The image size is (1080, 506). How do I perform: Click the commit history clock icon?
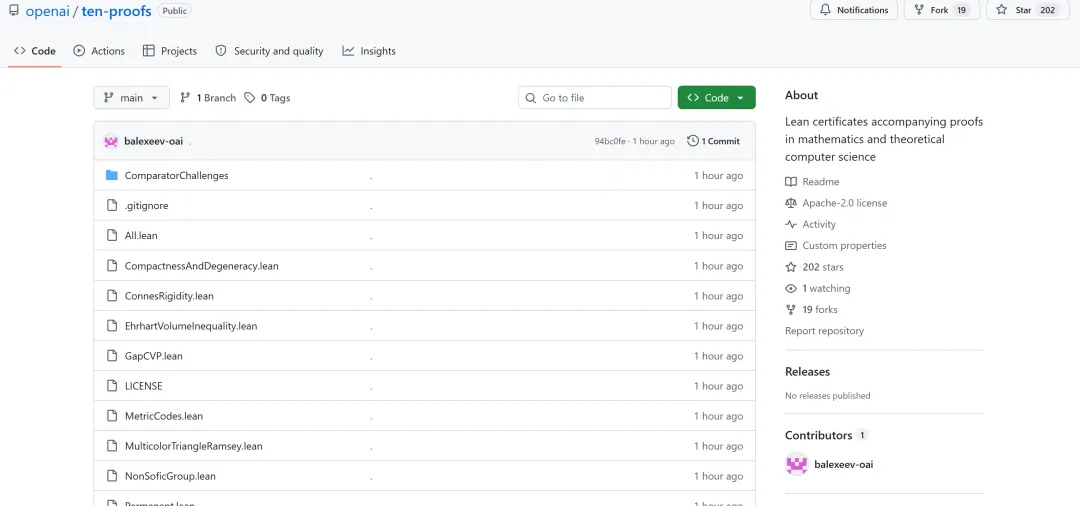click(693, 141)
